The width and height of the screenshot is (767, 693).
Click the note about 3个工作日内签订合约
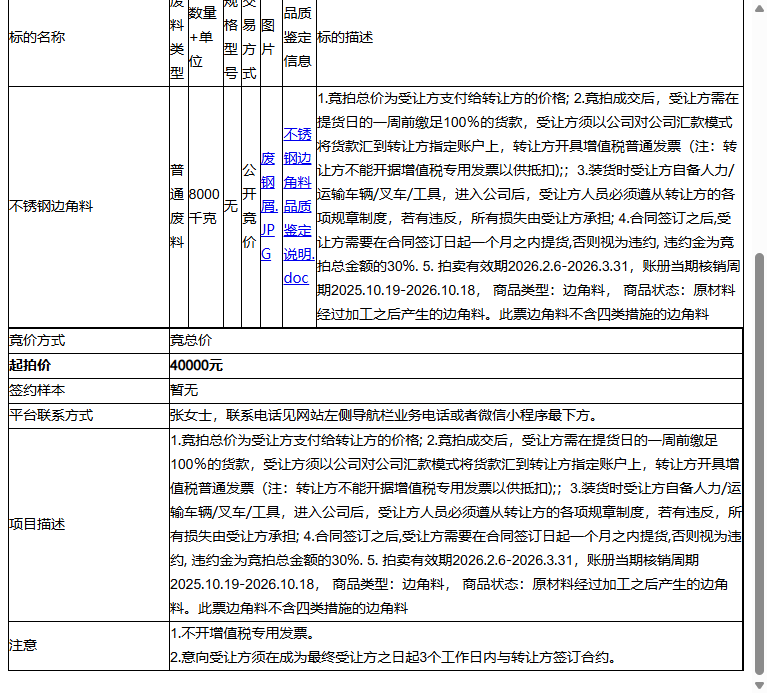tap(393, 657)
